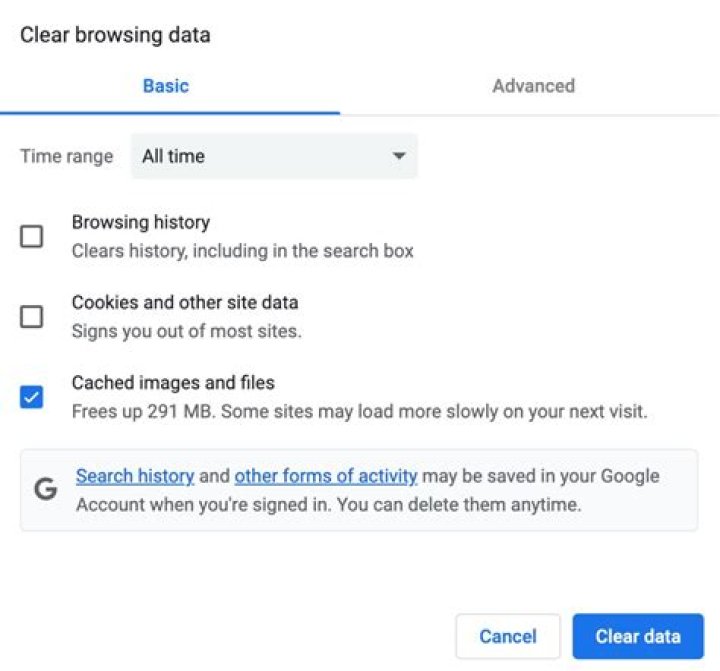
Task: Tick the Cookies and other site data checkbox
Action: [32, 317]
